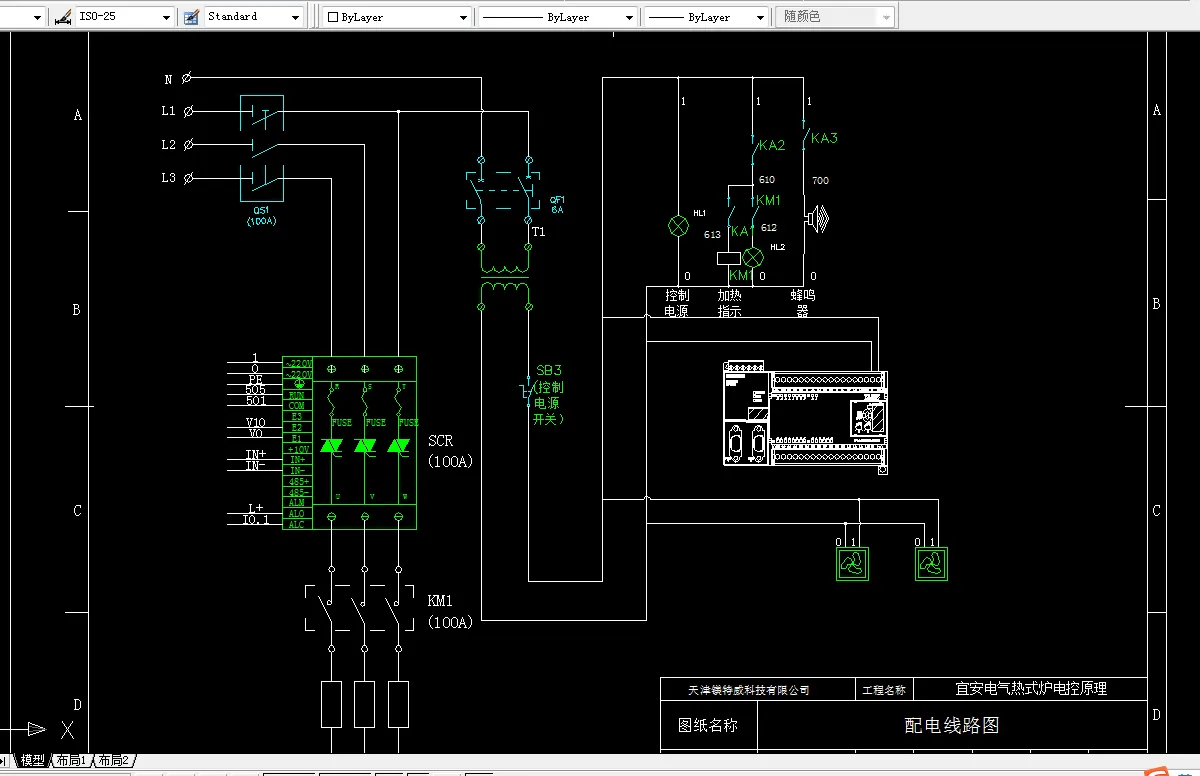Viewport: 1200px width, 776px height.
Task: Click the 图纸名称 title block cell
Action: coord(708,726)
